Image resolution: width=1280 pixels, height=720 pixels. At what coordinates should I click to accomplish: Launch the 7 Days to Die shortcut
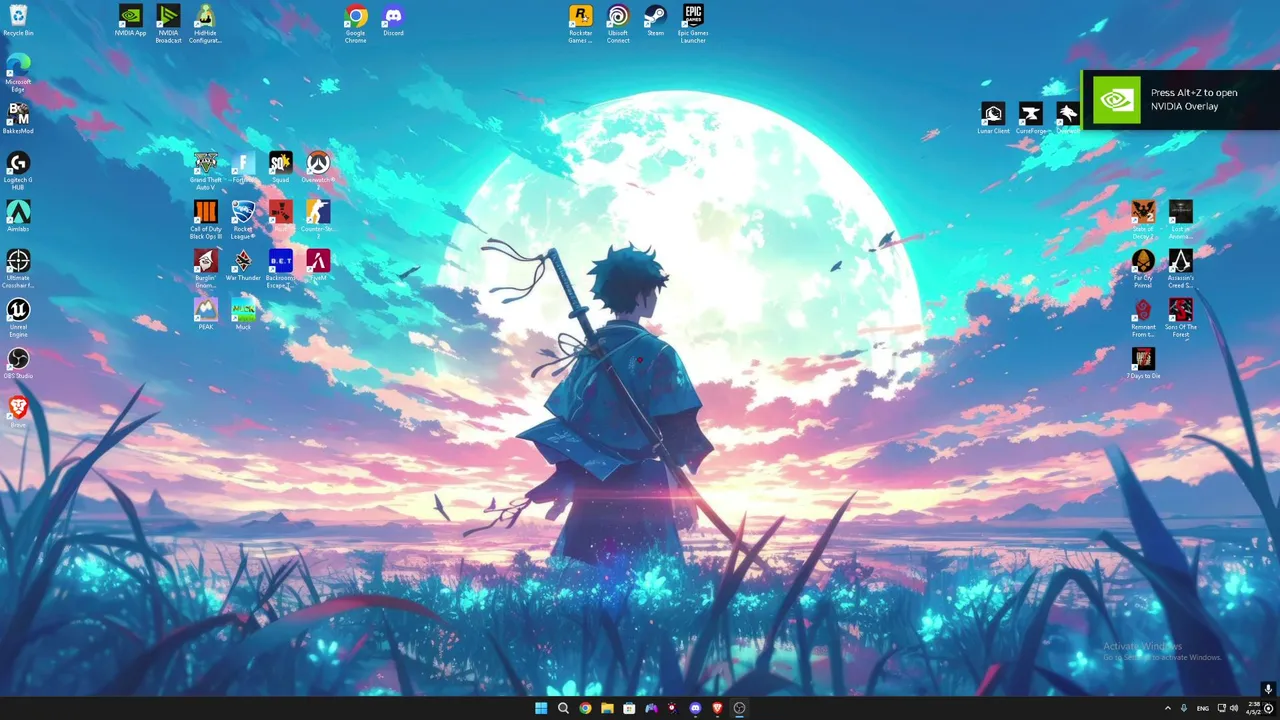1143,363
